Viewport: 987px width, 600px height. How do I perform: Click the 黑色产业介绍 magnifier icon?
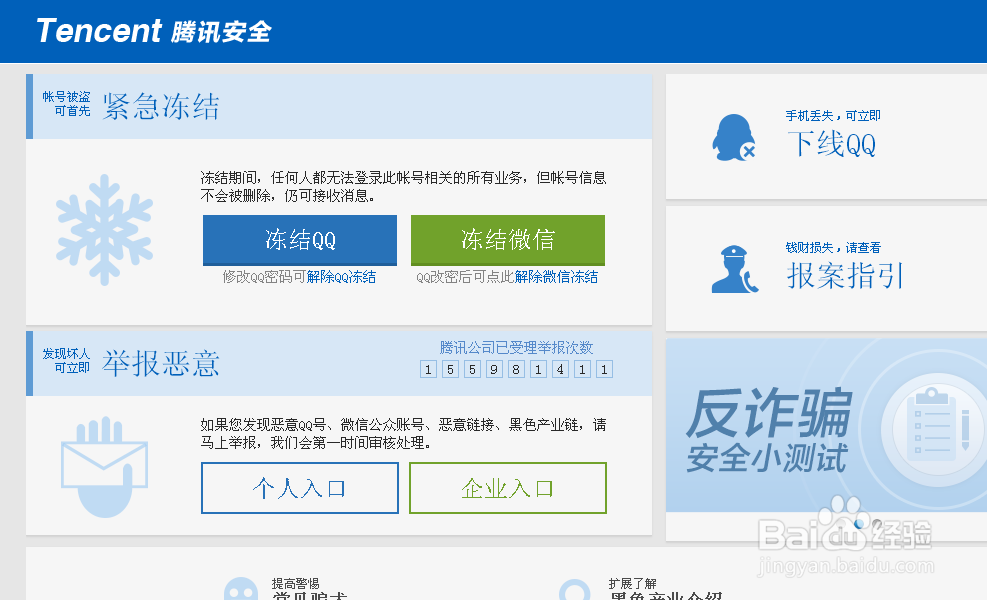tap(574, 591)
